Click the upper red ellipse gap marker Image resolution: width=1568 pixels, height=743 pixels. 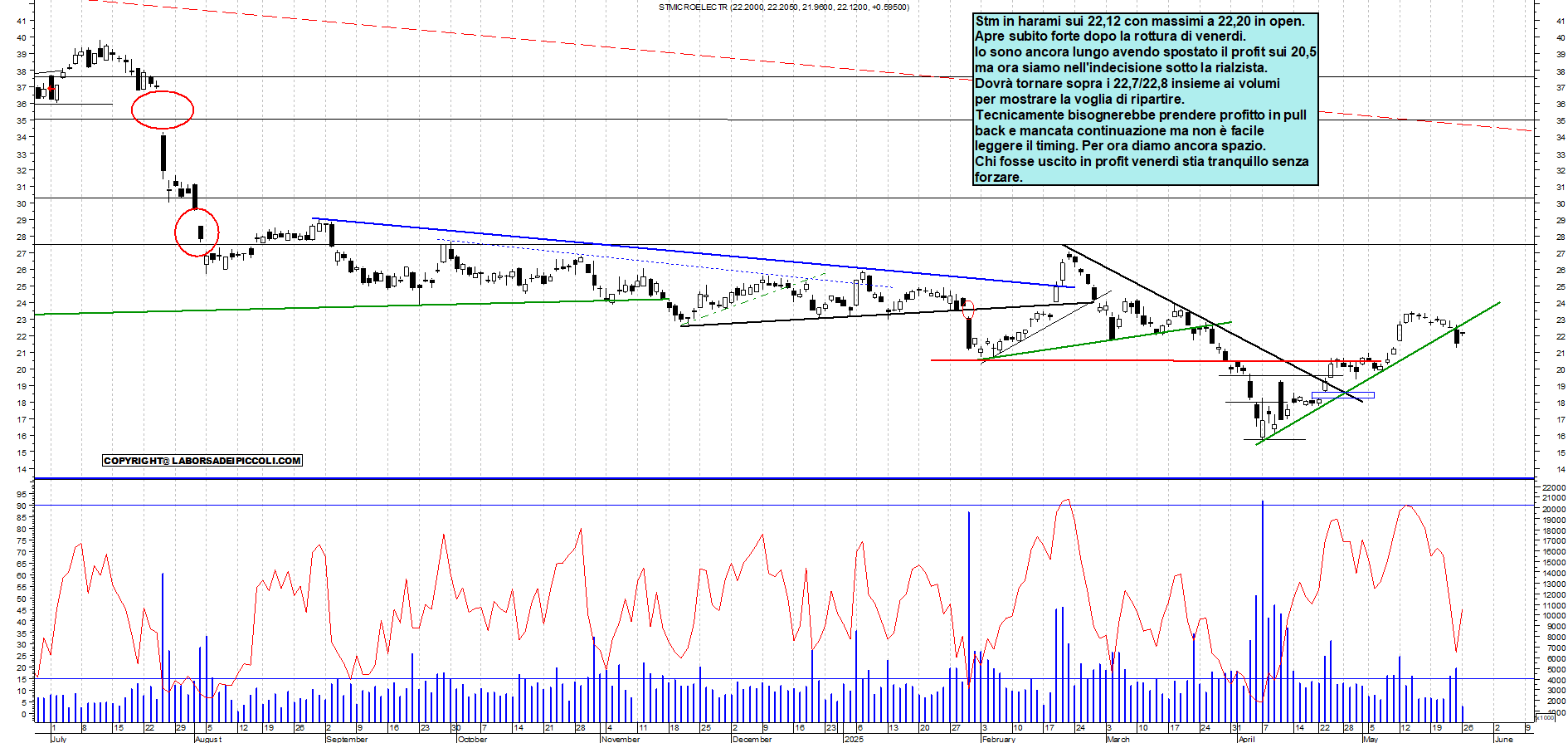(163, 110)
